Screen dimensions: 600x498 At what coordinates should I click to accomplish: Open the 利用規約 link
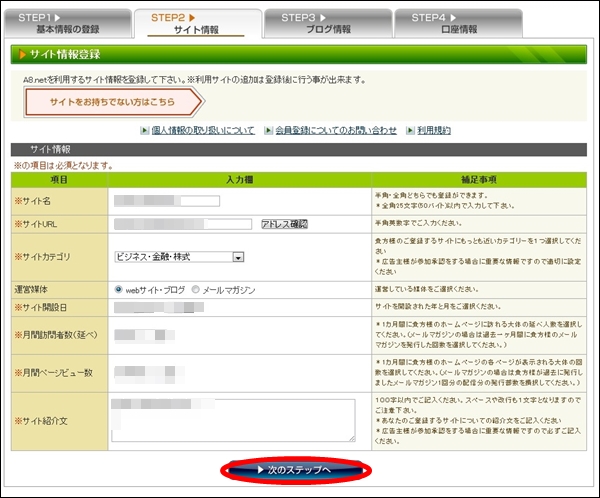click(x=434, y=131)
